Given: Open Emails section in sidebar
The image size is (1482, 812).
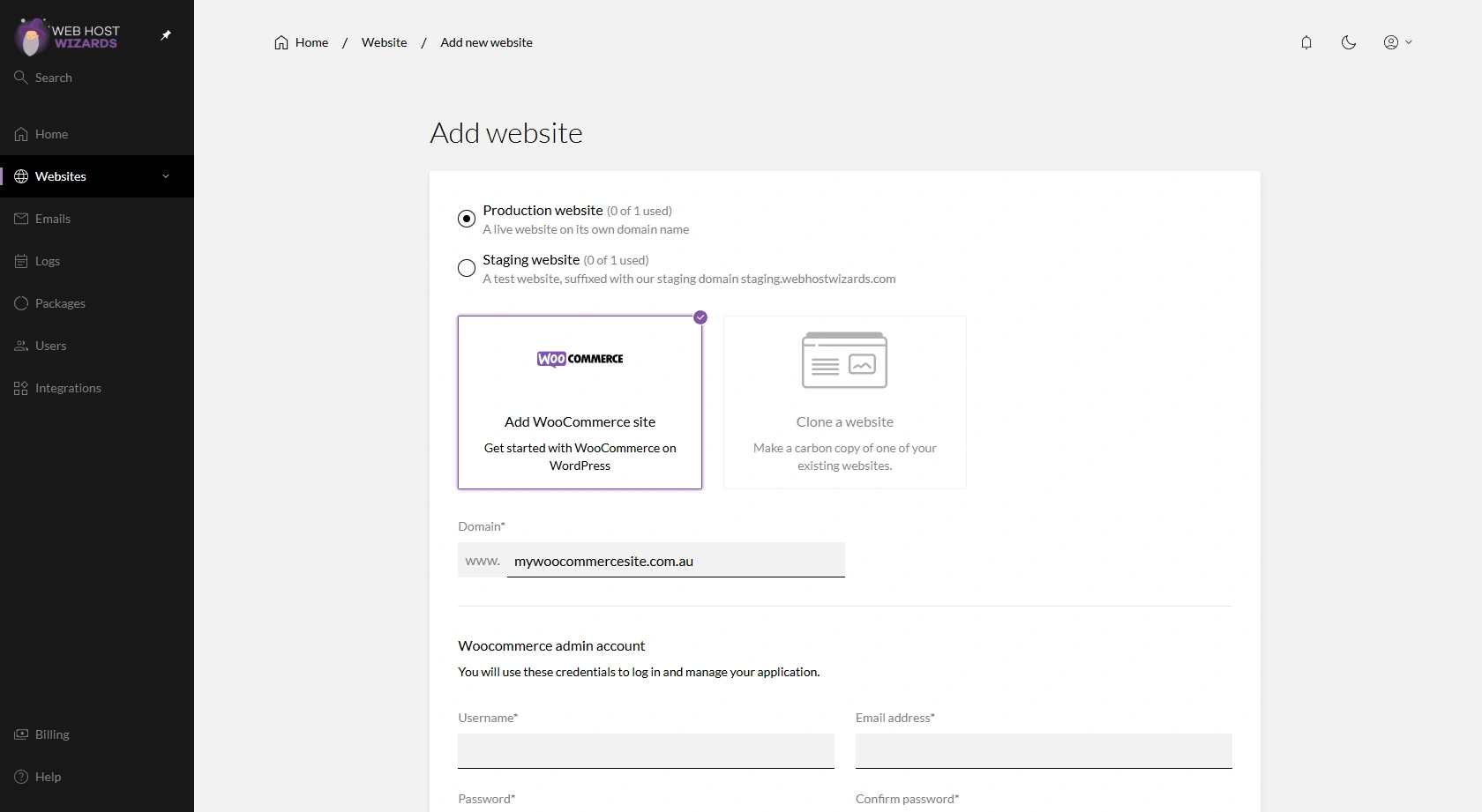Looking at the screenshot, I should (x=97, y=219).
